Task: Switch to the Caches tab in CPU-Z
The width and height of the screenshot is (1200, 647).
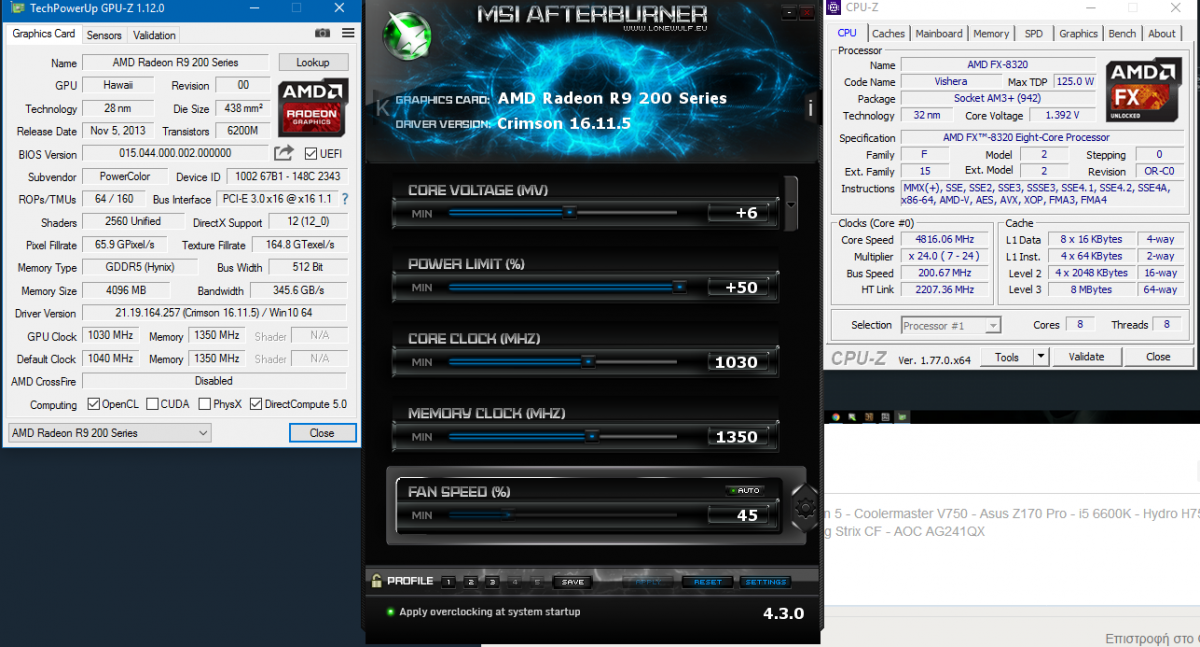Action: pos(888,33)
